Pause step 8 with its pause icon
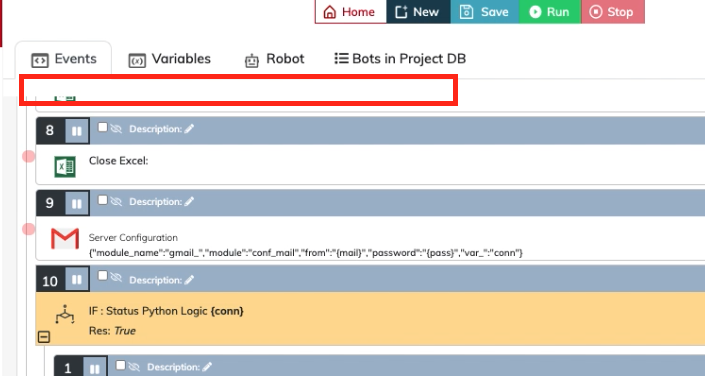Image resolution: width=705 pixels, height=376 pixels. pos(77,131)
